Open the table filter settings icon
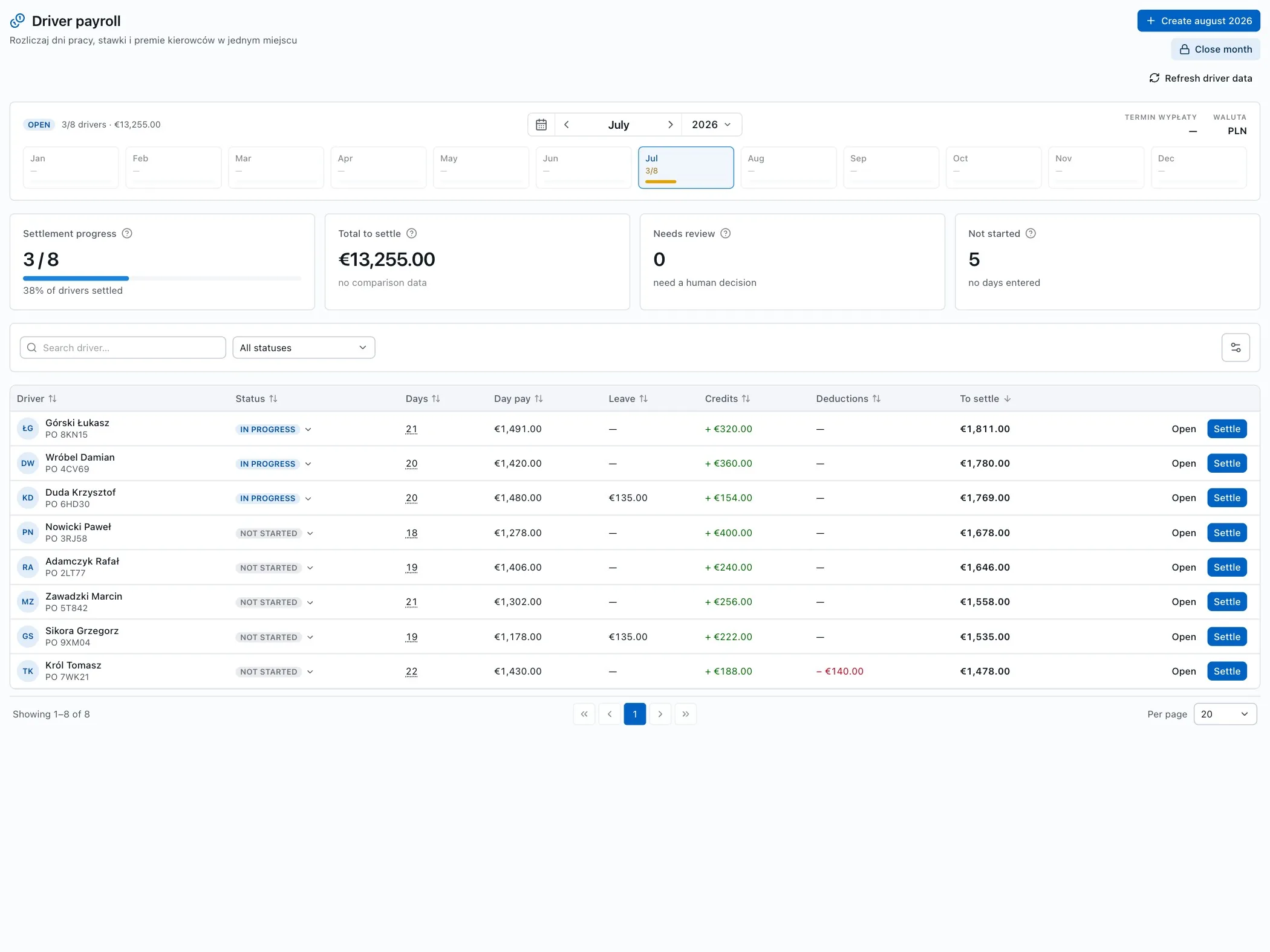The width and height of the screenshot is (1270, 952). tap(1236, 348)
